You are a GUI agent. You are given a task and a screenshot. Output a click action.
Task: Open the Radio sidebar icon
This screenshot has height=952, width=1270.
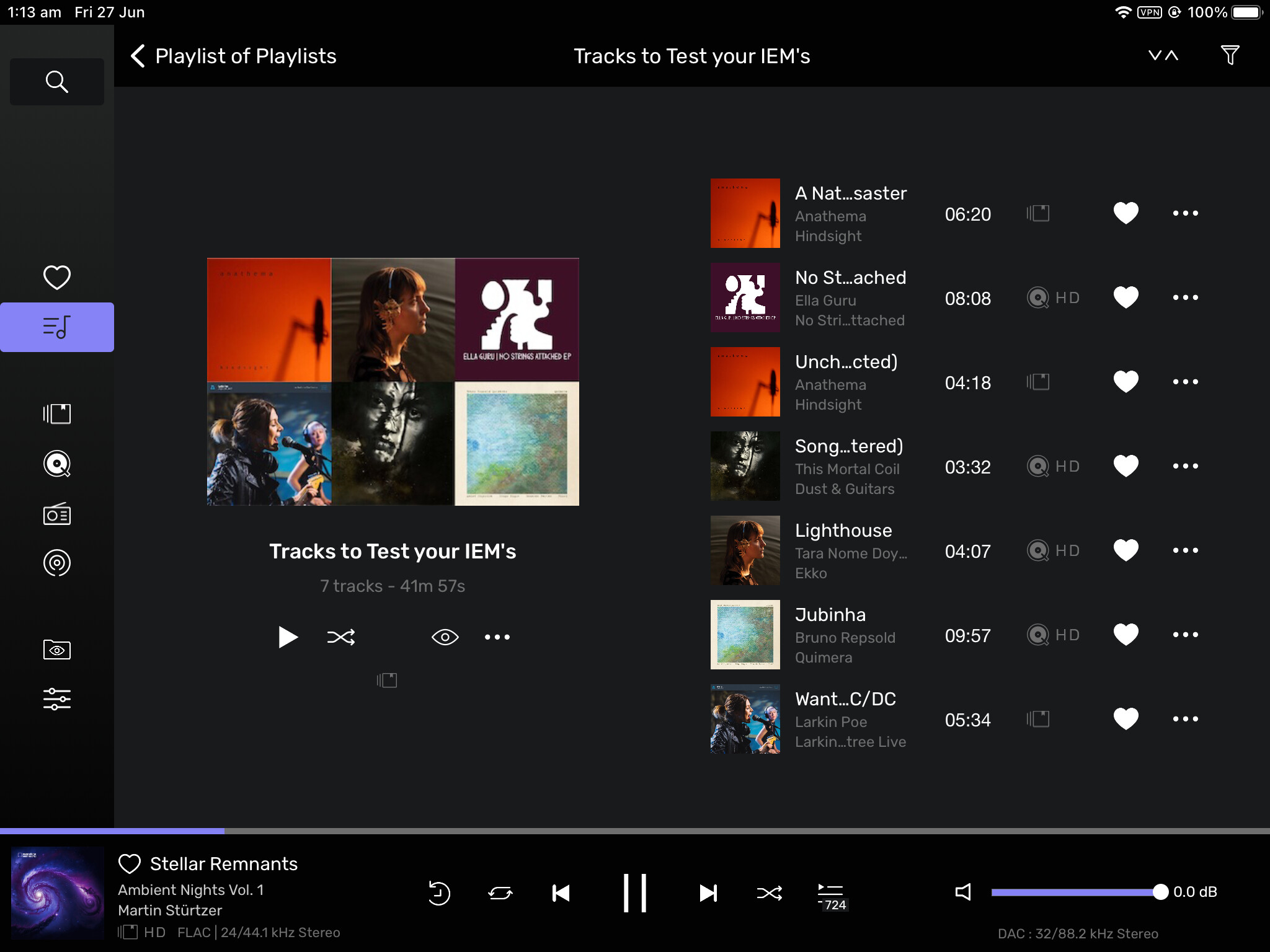tap(56, 514)
